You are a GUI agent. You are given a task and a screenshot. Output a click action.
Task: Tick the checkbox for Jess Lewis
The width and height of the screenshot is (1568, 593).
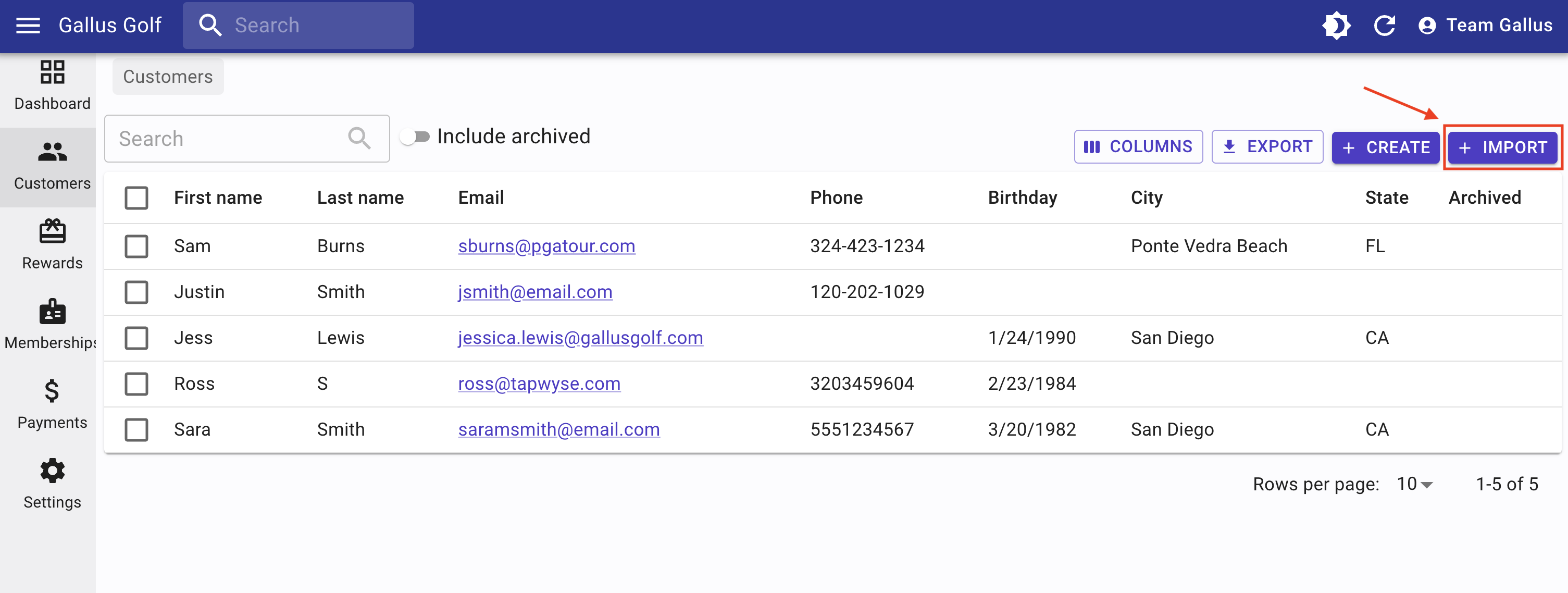click(136, 338)
